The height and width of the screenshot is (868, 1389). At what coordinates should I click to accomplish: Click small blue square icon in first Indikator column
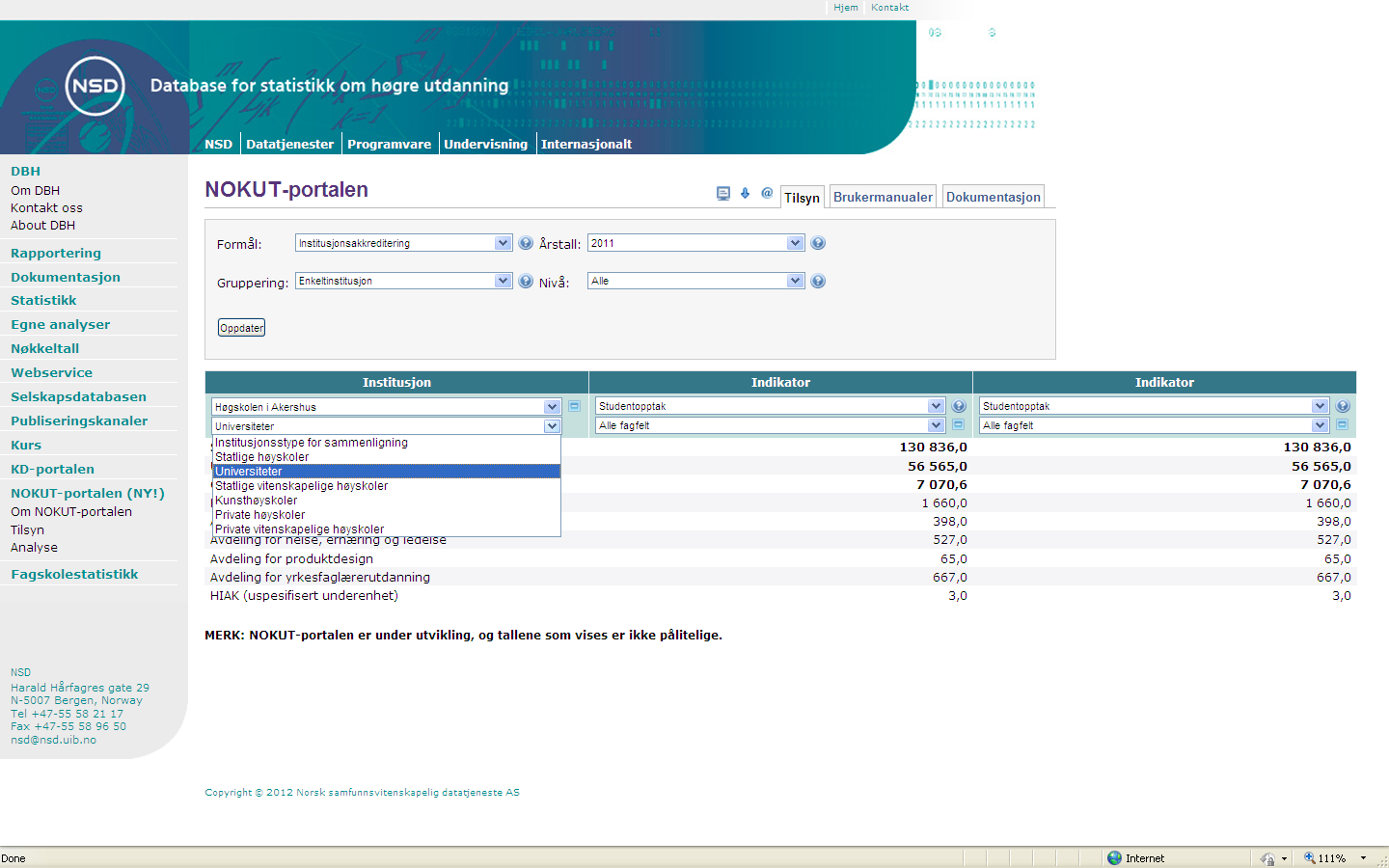coord(958,424)
